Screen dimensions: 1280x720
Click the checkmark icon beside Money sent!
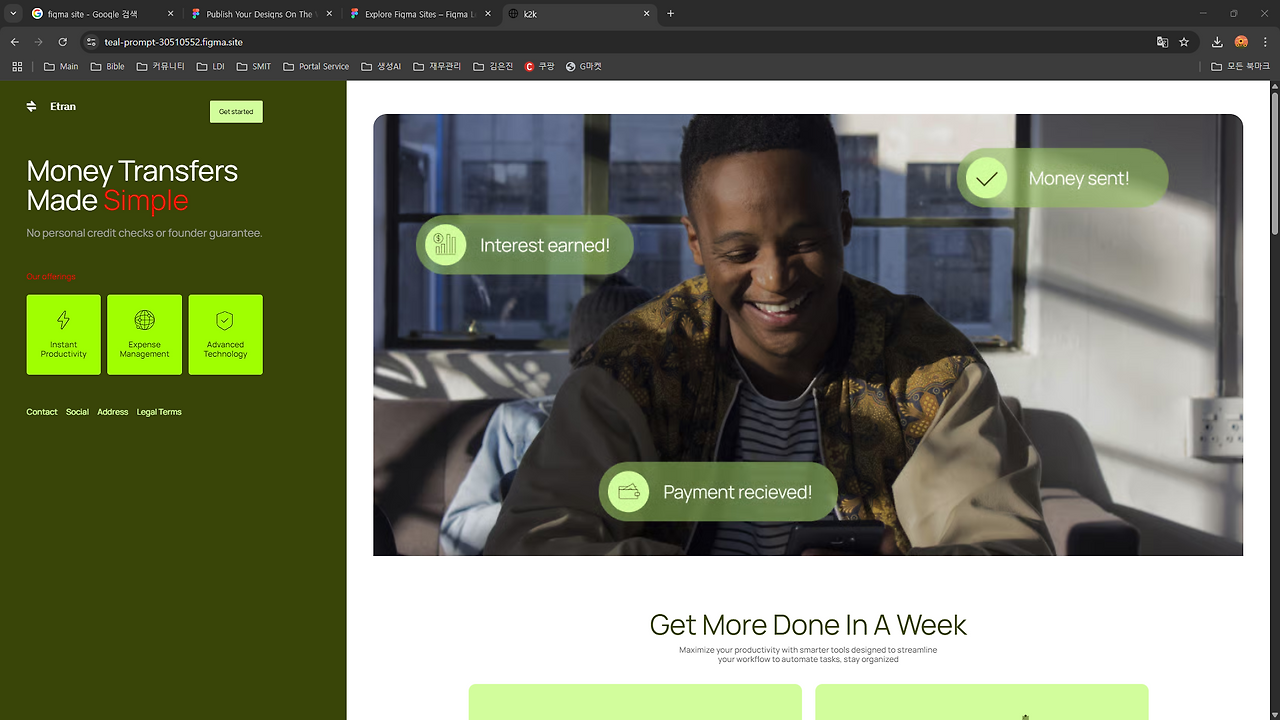pos(987,178)
